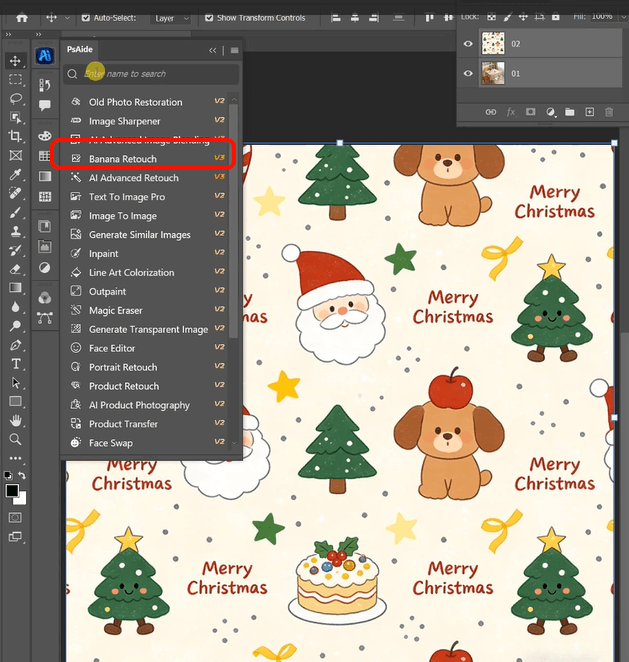
Task: Open the adjustment layer menu icon
Action: tap(550, 112)
